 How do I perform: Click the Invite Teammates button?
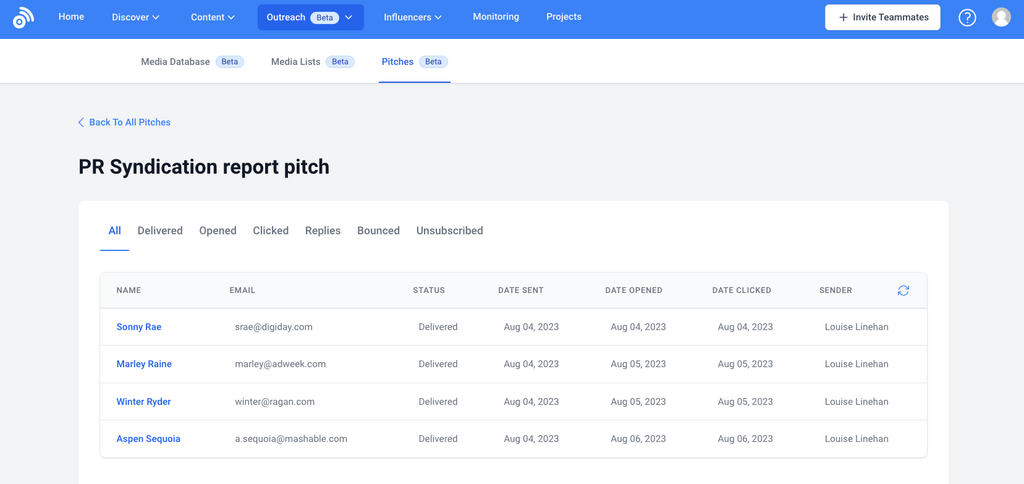pyautogui.click(x=882, y=18)
